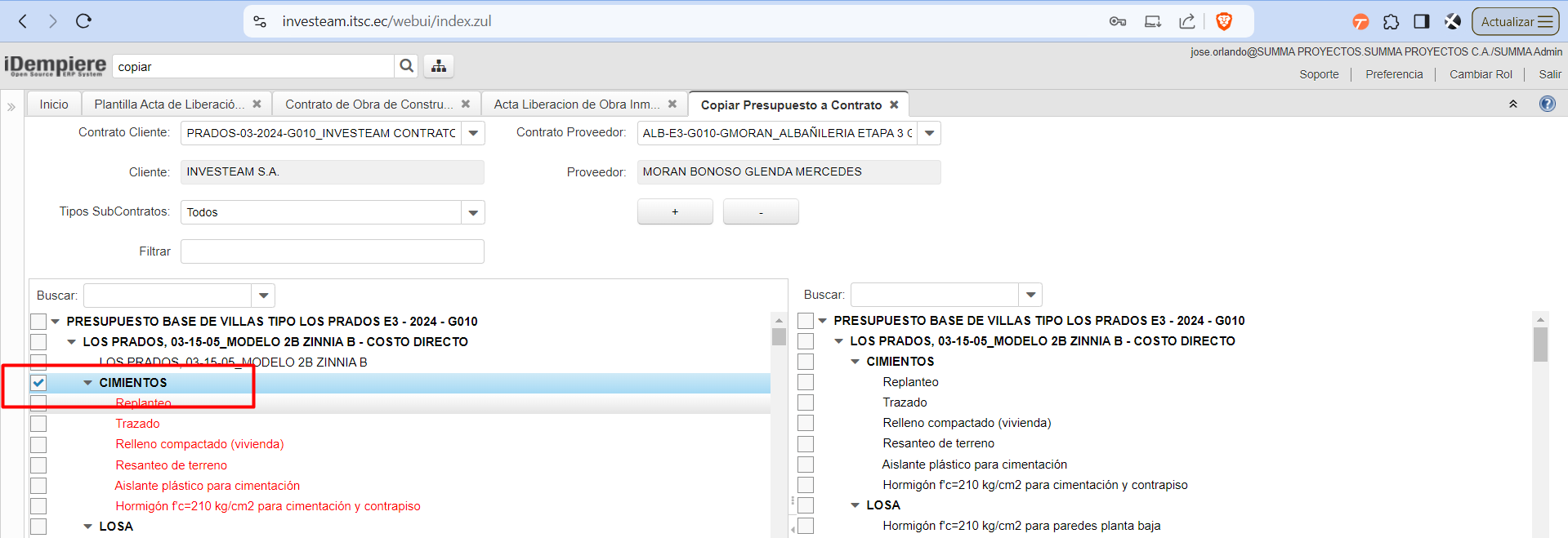The height and width of the screenshot is (538, 1568).
Task: Open browser extensions puzzle icon
Action: point(1391,21)
